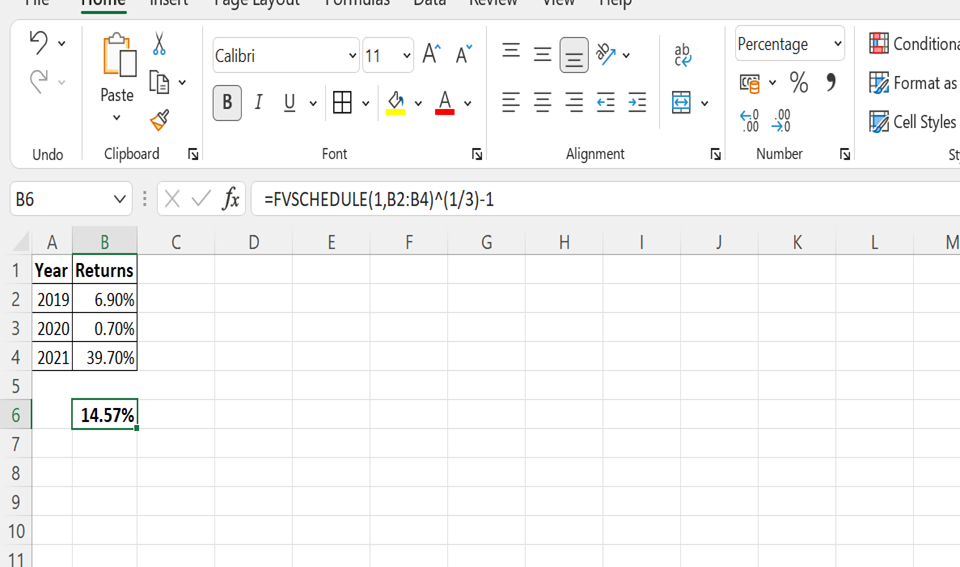
Task: Click Format as Table
Action: [x=913, y=83]
